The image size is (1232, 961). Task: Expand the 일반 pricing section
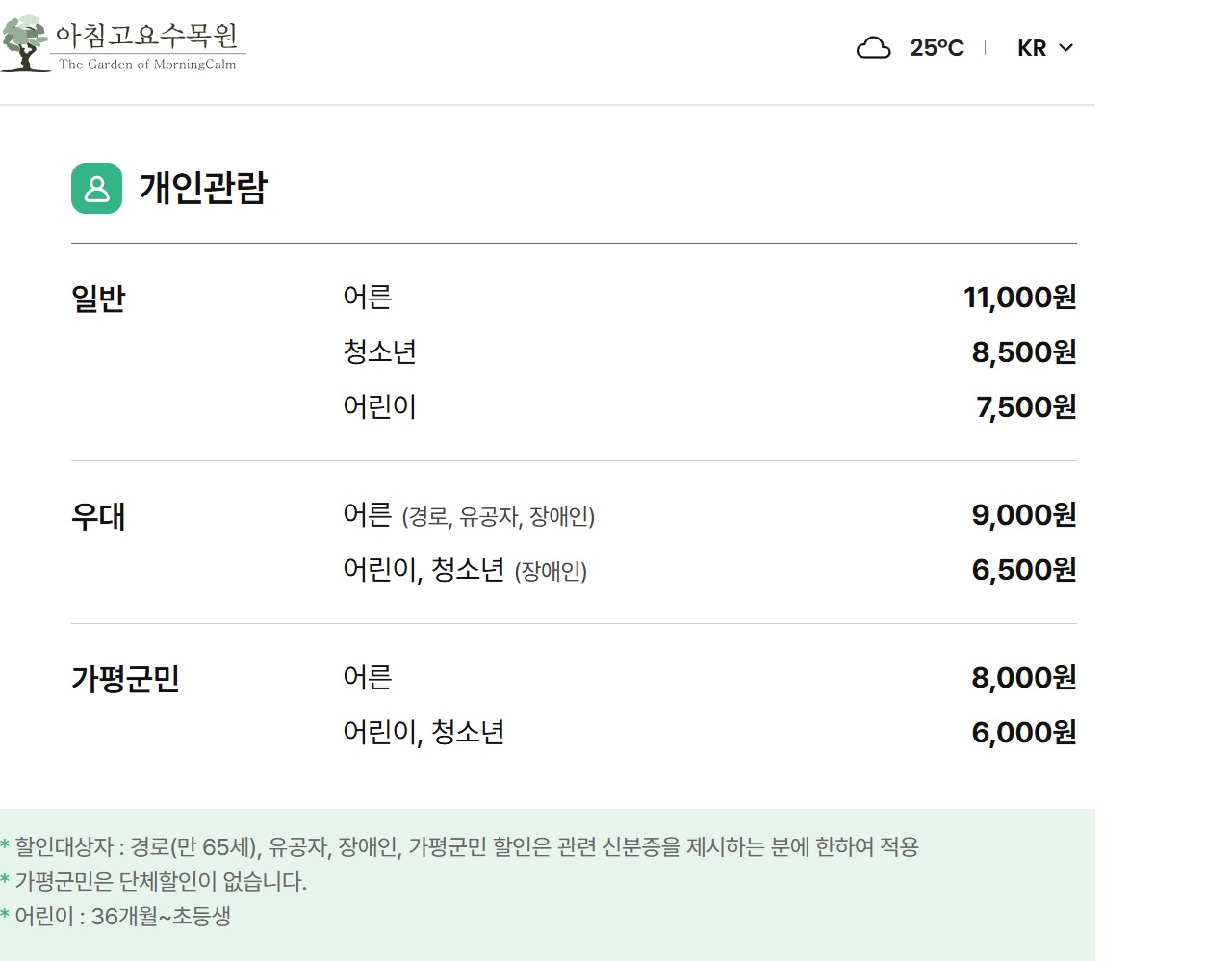coord(97,298)
